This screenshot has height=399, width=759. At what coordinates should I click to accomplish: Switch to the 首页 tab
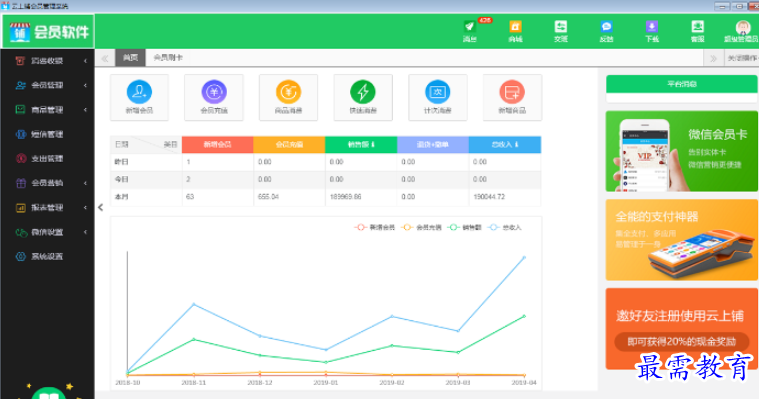click(x=130, y=58)
